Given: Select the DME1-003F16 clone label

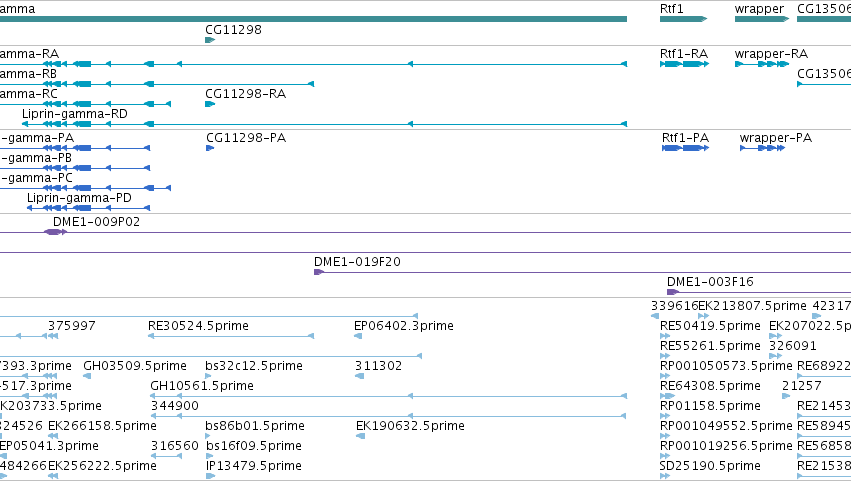Looking at the screenshot, I should pyautogui.click(x=710, y=282).
